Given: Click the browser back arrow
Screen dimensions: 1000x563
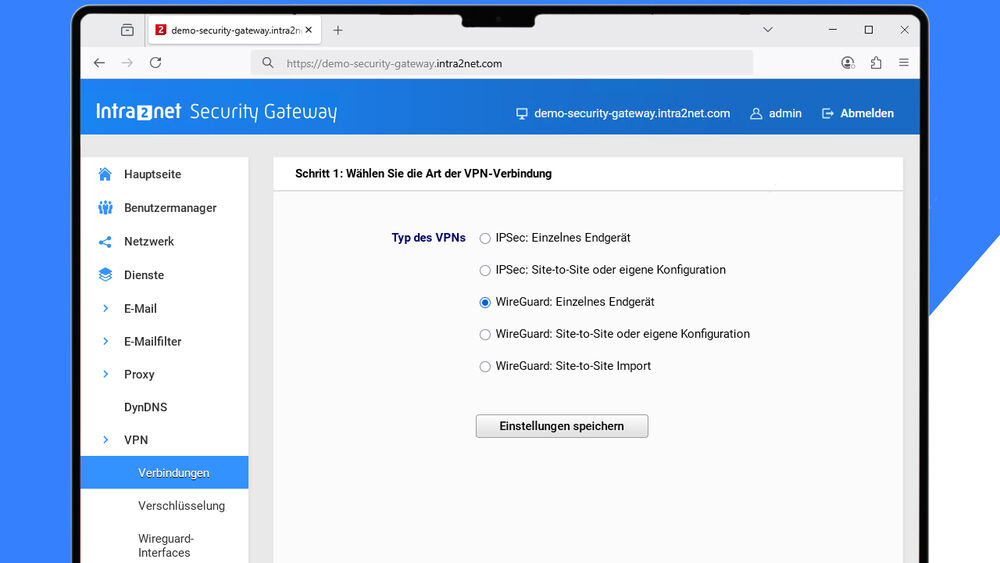Looking at the screenshot, I should coord(99,63).
